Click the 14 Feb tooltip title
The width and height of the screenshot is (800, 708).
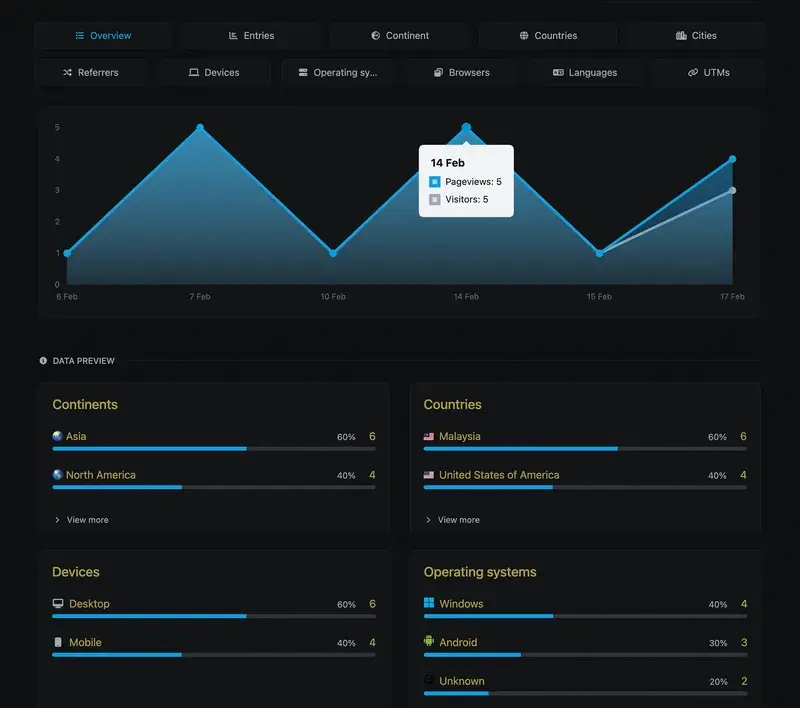[x=447, y=163]
